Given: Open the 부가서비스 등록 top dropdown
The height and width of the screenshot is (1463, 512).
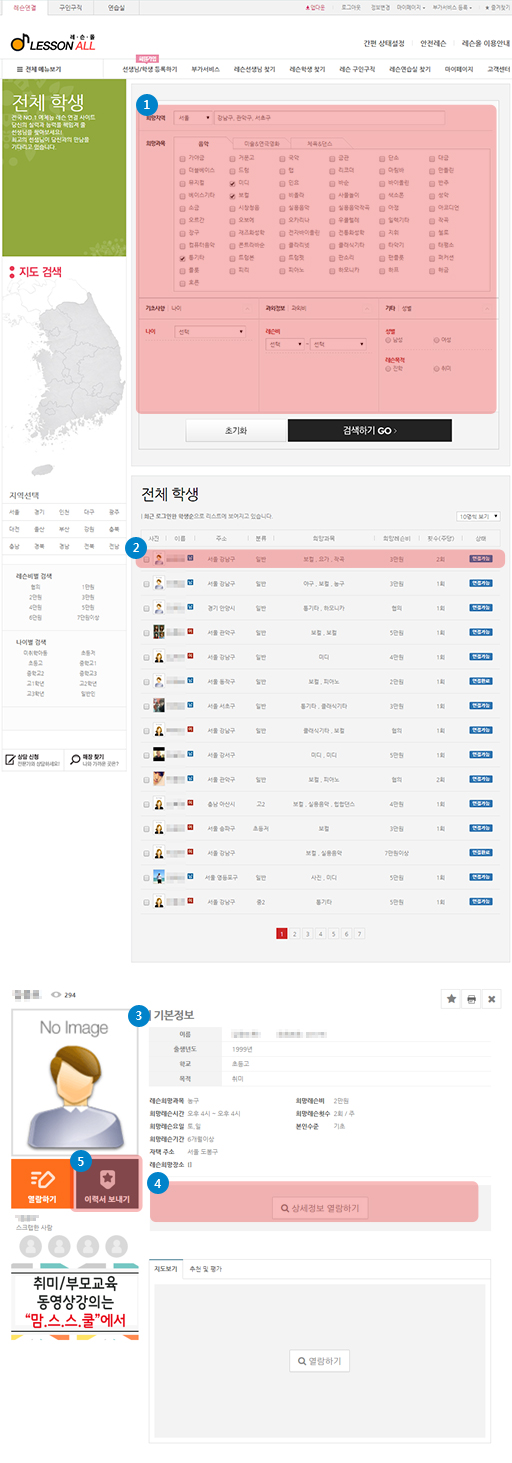Looking at the screenshot, I should click(x=454, y=6).
